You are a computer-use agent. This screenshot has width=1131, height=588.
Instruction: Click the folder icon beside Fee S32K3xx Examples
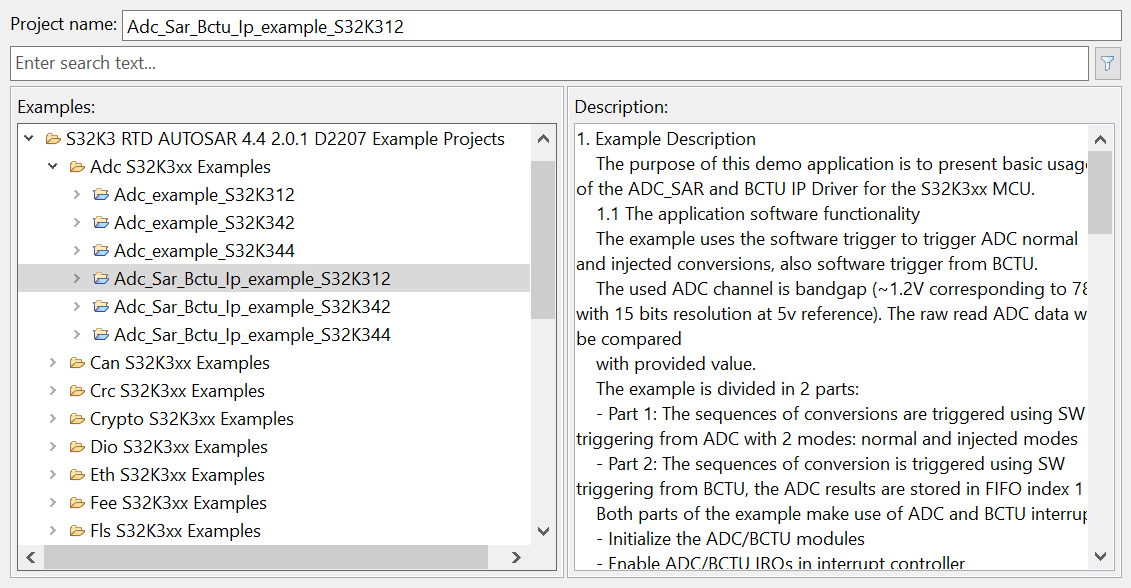pos(78,502)
